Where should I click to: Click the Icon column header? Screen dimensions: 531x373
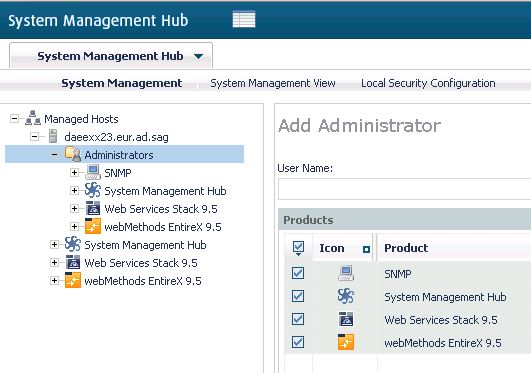[x=342, y=248]
